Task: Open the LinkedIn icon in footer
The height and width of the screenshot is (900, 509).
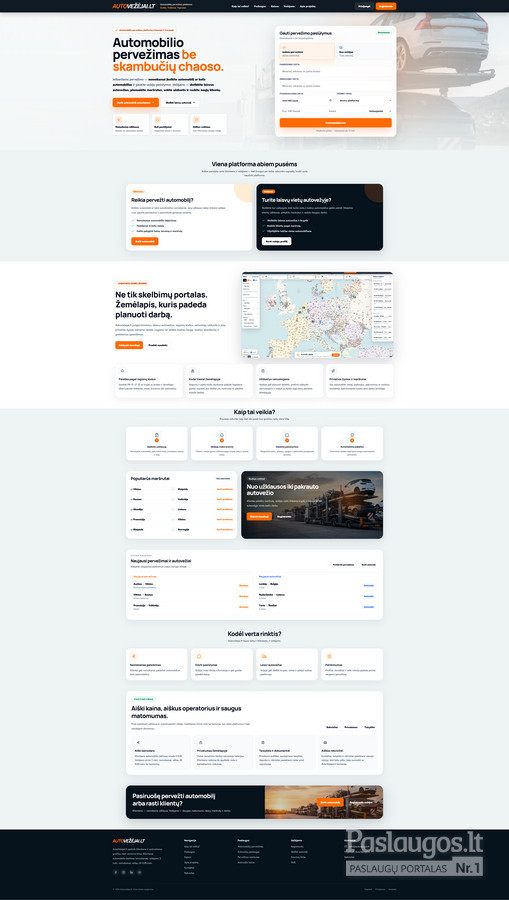Action: pos(131,872)
